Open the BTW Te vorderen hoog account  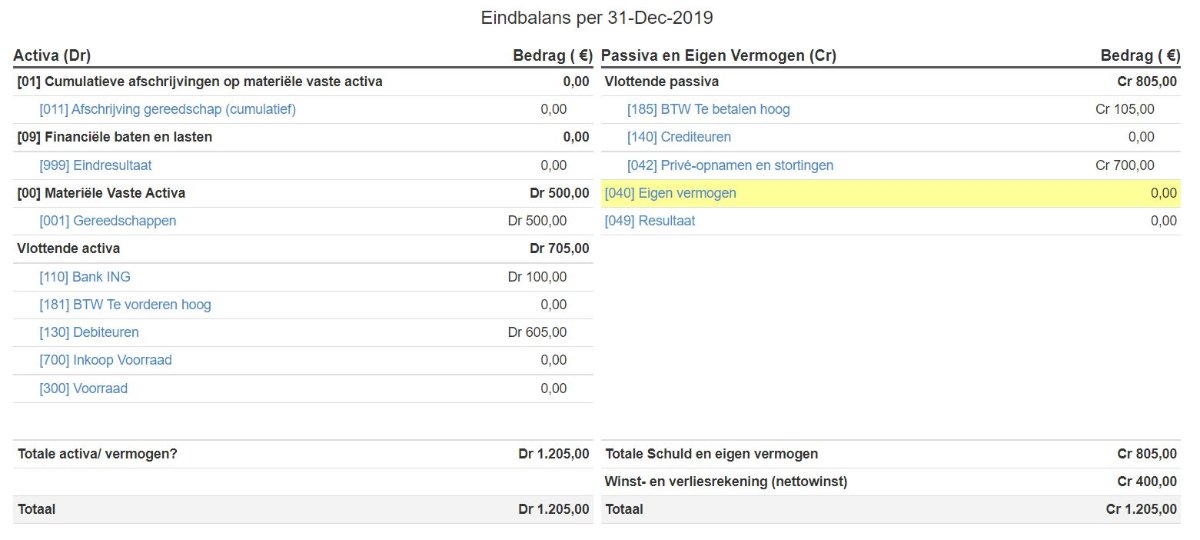(x=125, y=305)
